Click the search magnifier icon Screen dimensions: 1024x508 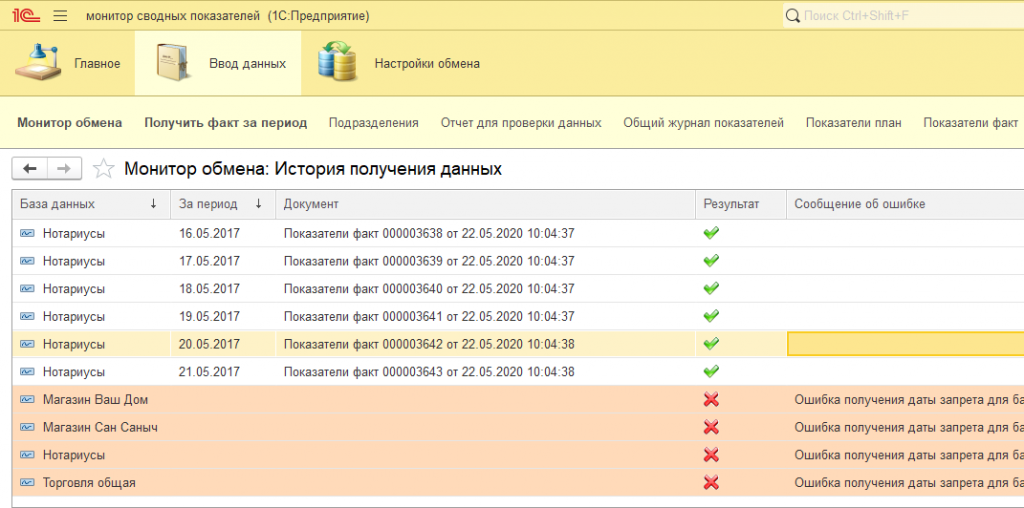click(x=793, y=15)
